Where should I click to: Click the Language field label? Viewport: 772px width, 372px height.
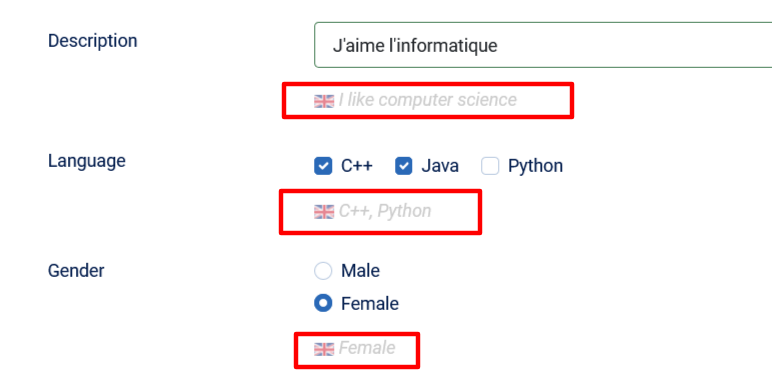(87, 161)
